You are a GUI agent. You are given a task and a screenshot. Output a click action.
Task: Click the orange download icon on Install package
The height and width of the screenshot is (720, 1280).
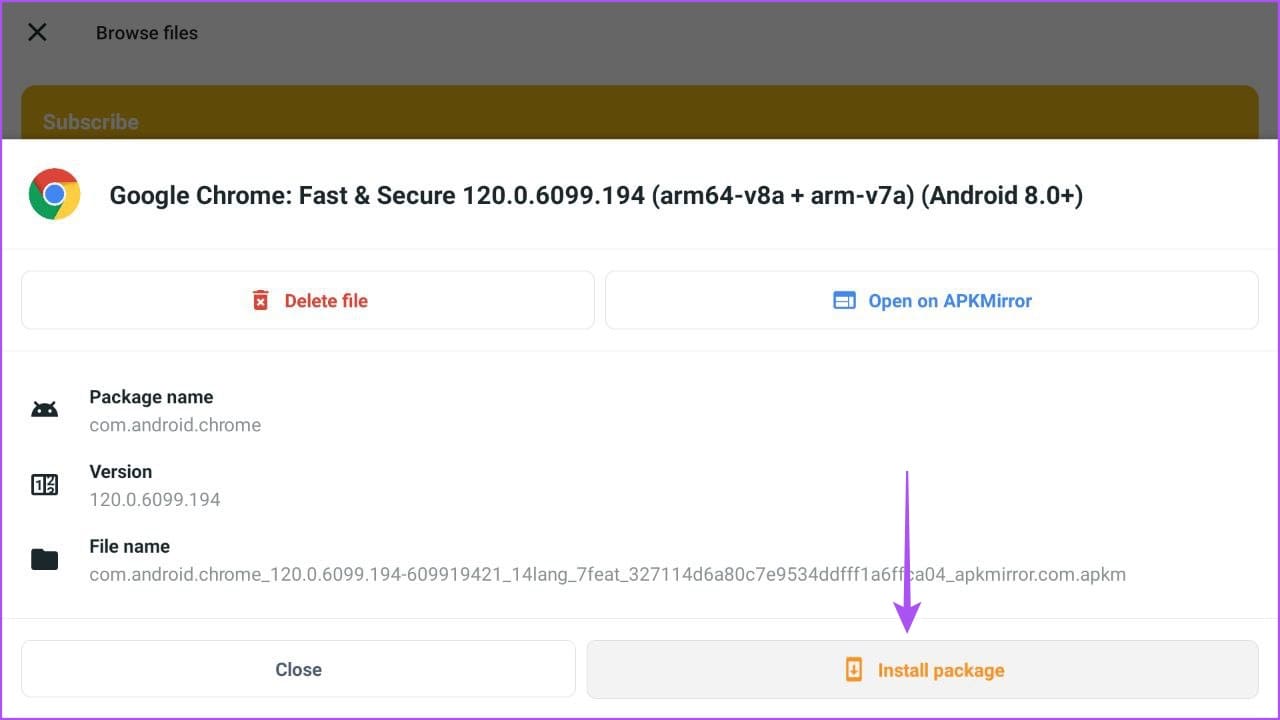tap(853, 669)
